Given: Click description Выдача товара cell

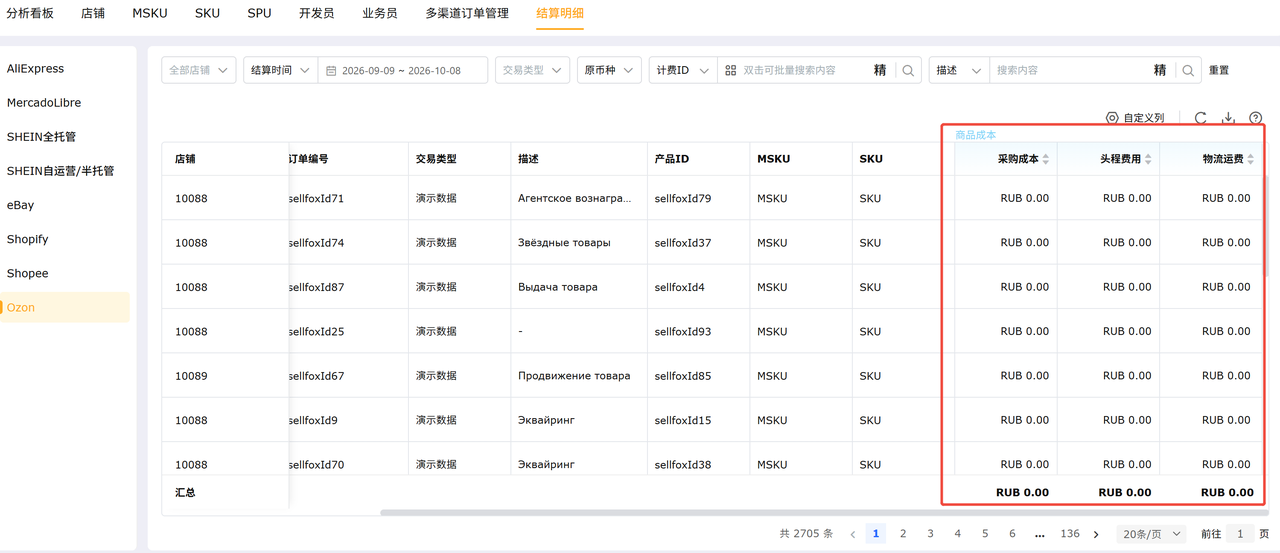Looking at the screenshot, I should tap(558, 287).
